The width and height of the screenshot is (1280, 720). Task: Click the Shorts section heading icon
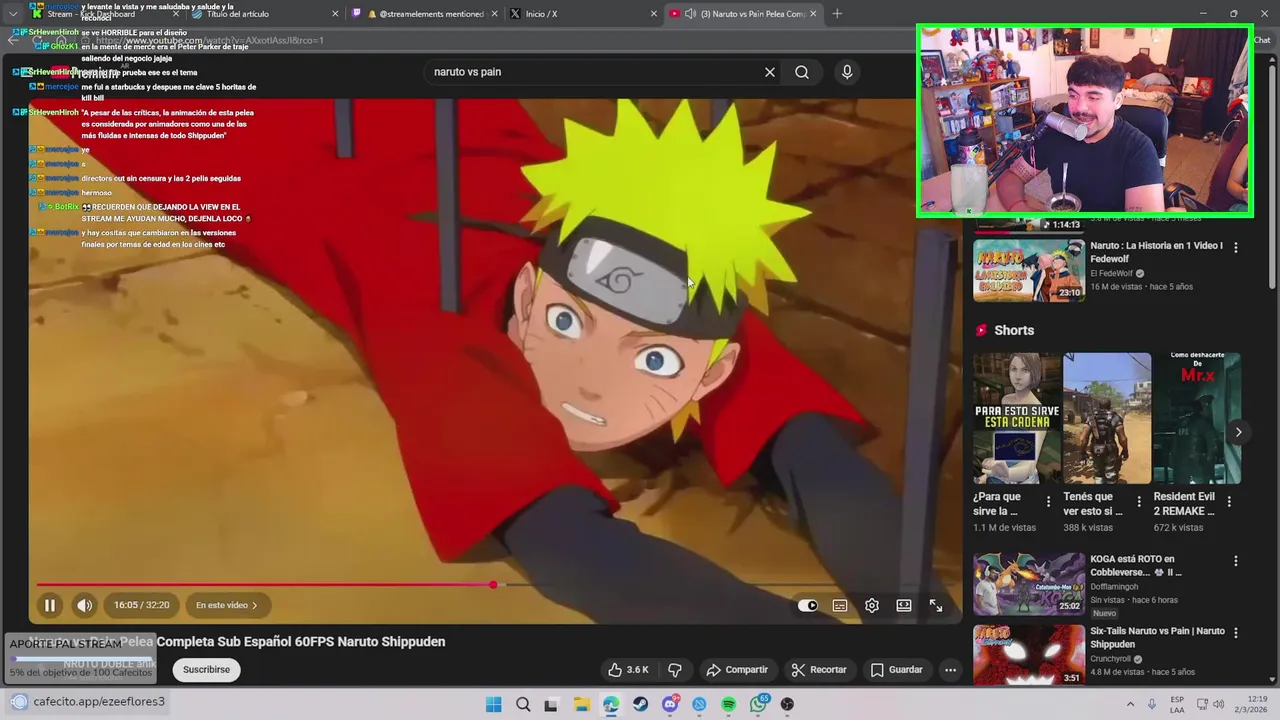tap(981, 330)
